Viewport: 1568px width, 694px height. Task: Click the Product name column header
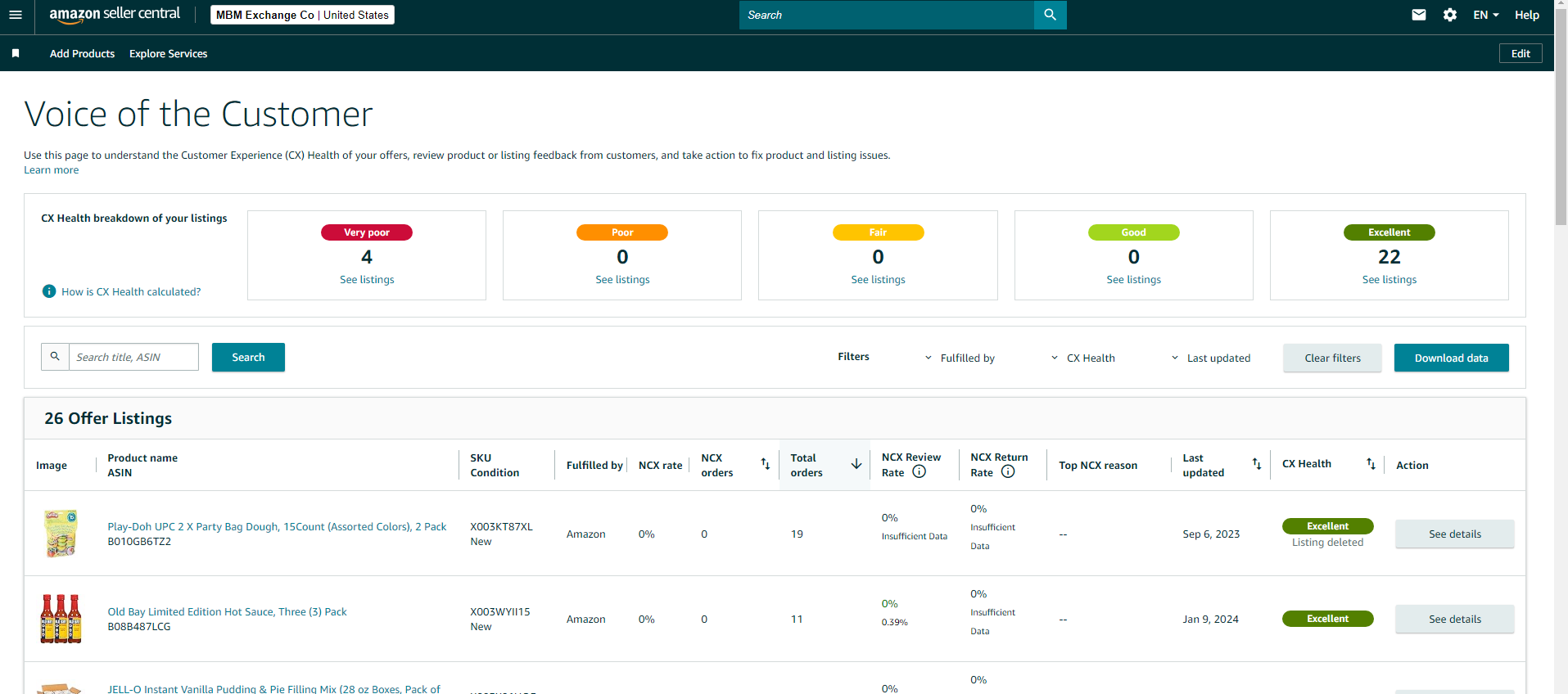click(142, 457)
